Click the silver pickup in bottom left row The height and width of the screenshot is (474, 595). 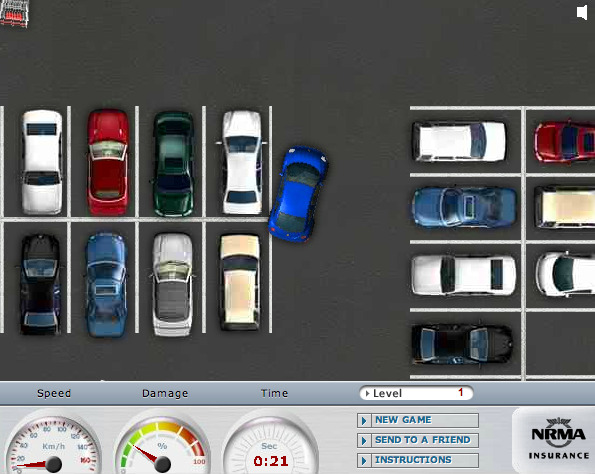tap(173, 285)
